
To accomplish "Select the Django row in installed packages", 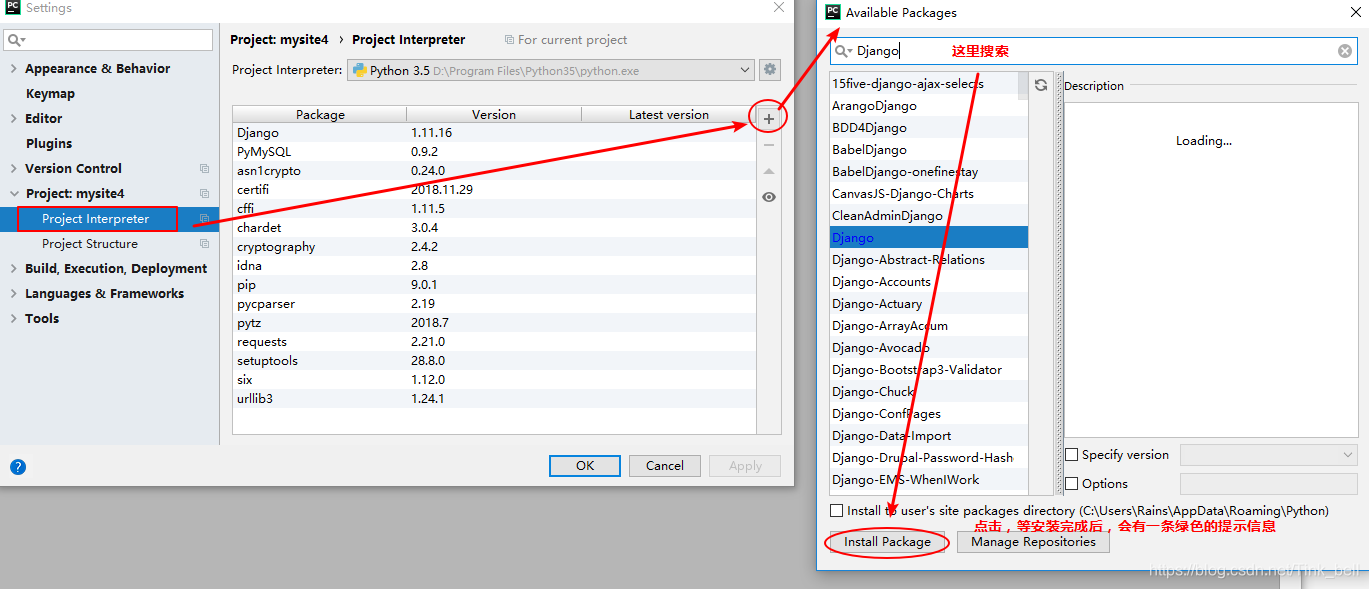I will pyautogui.click(x=494, y=133).
